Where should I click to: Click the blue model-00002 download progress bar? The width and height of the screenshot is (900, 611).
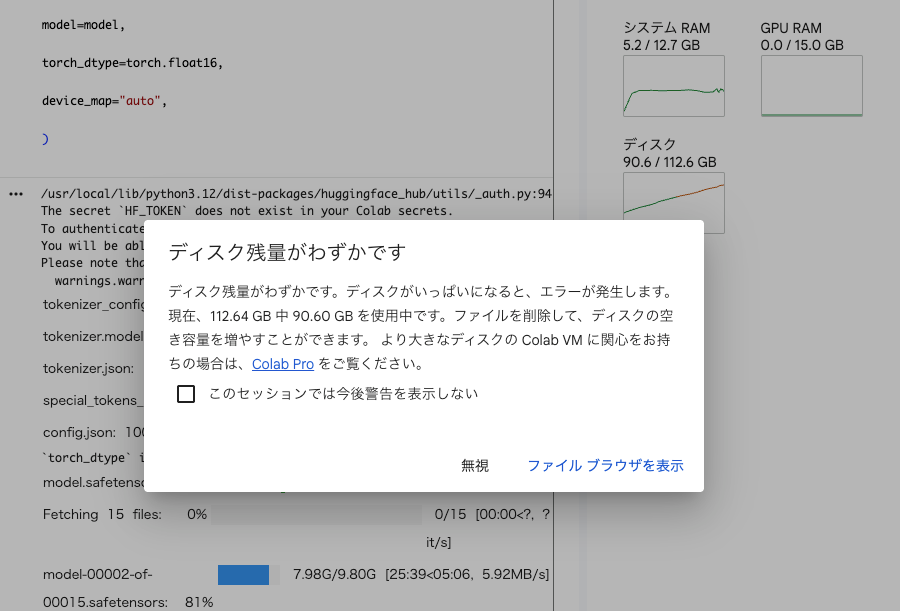tap(243, 575)
